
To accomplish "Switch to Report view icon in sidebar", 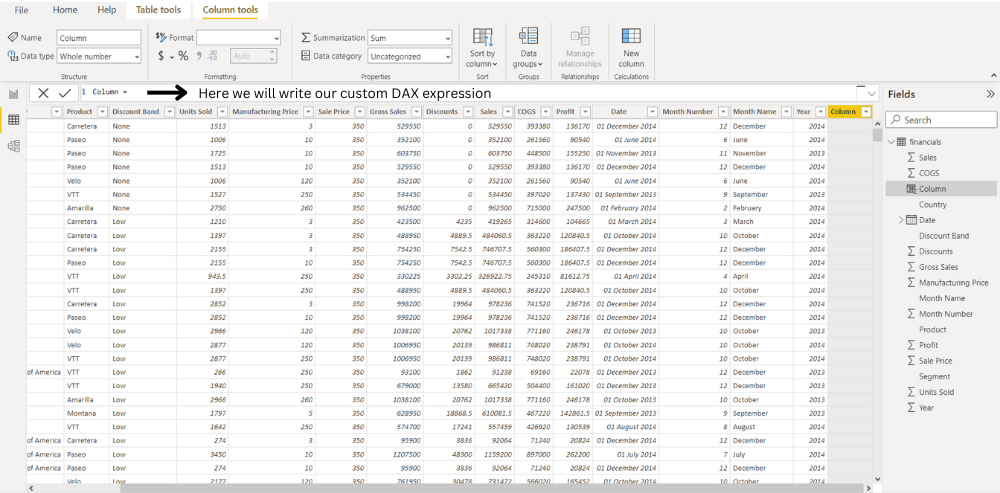I will [x=14, y=94].
